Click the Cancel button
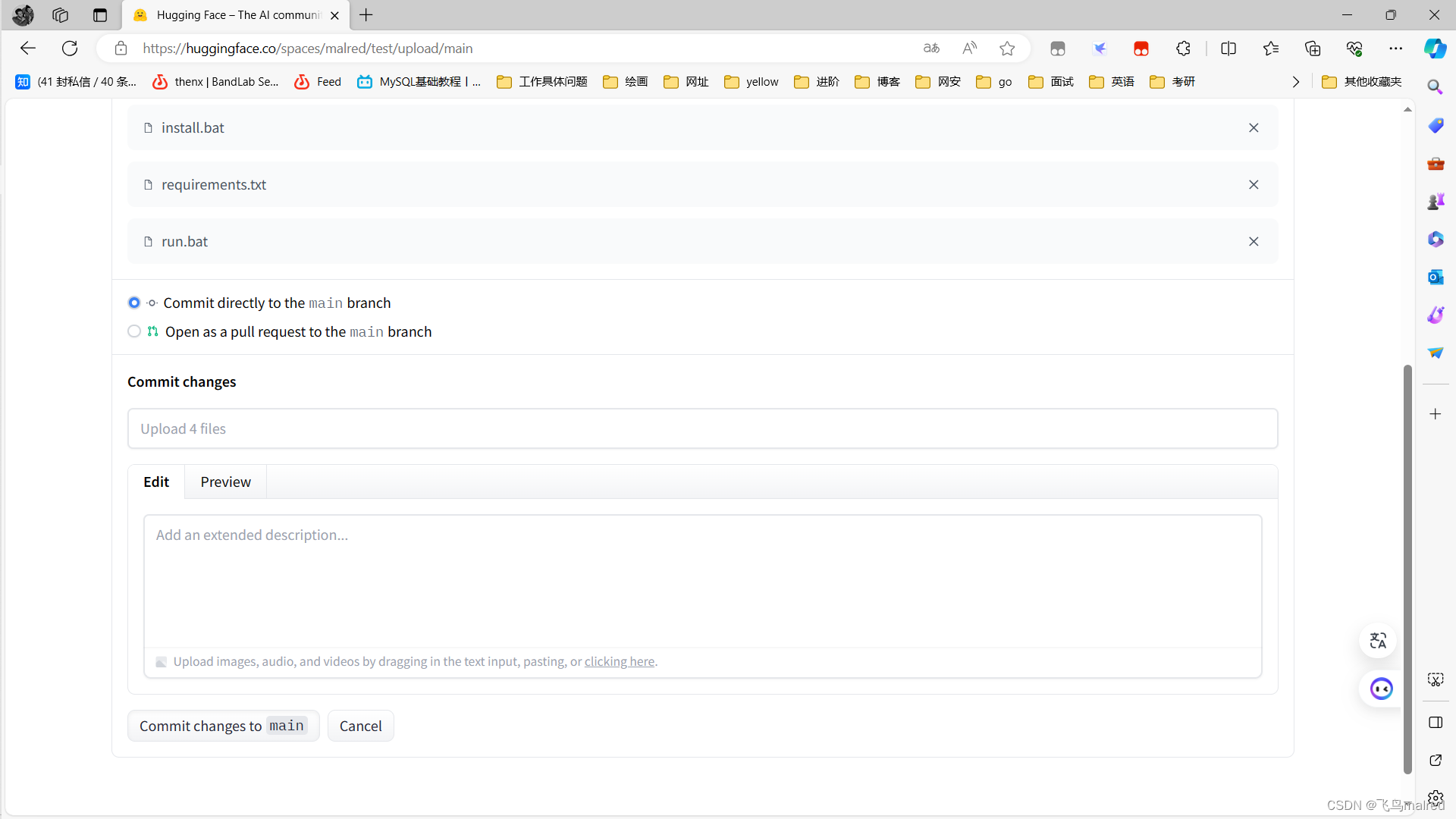This screenshot has height=819, width=1456. [x=361, y=725]
